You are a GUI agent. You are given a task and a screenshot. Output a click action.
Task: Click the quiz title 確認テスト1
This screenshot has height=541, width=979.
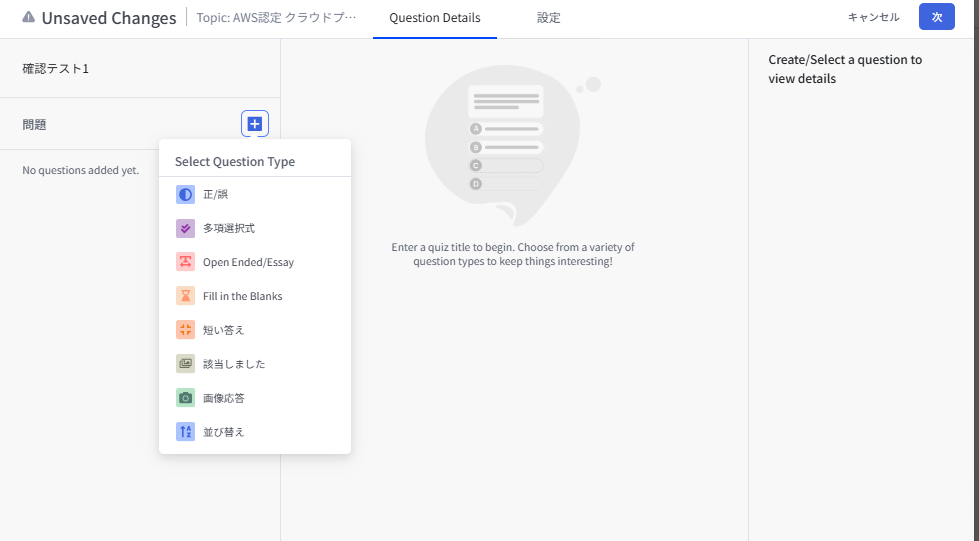point(56,69)
